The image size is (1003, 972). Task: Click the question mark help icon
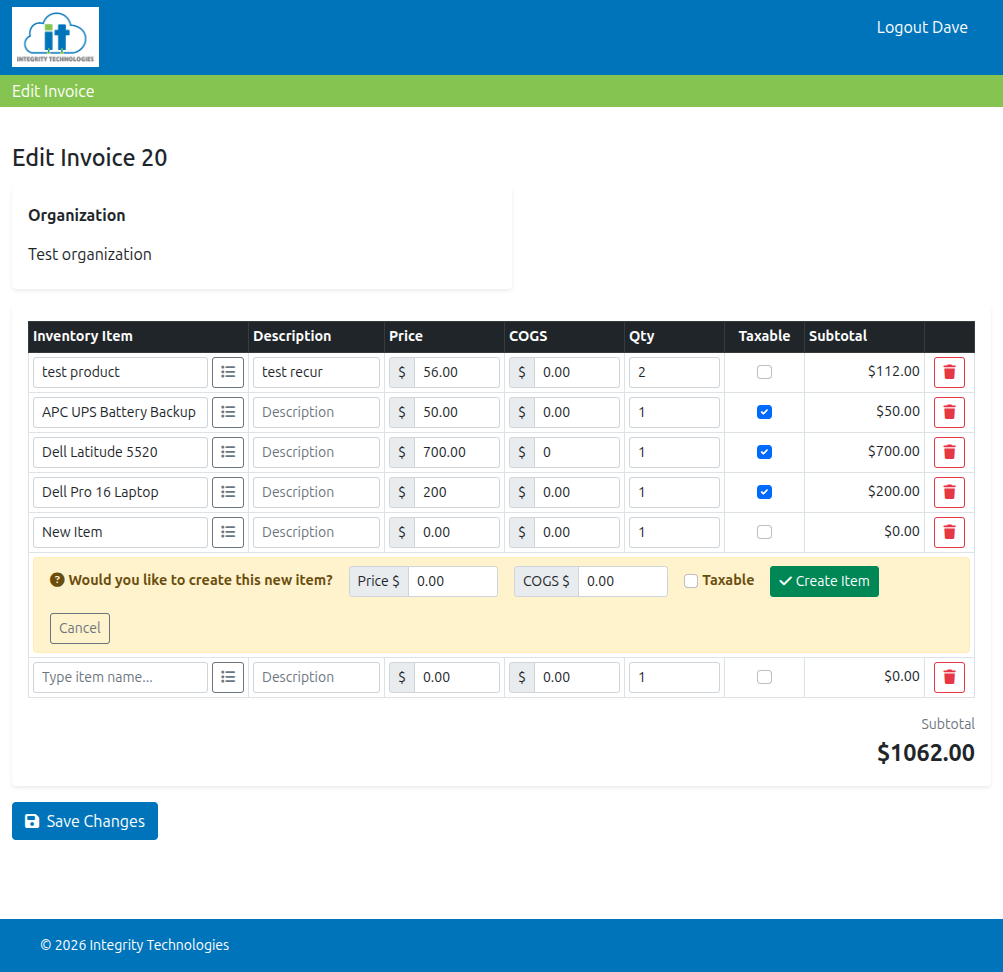57,580
